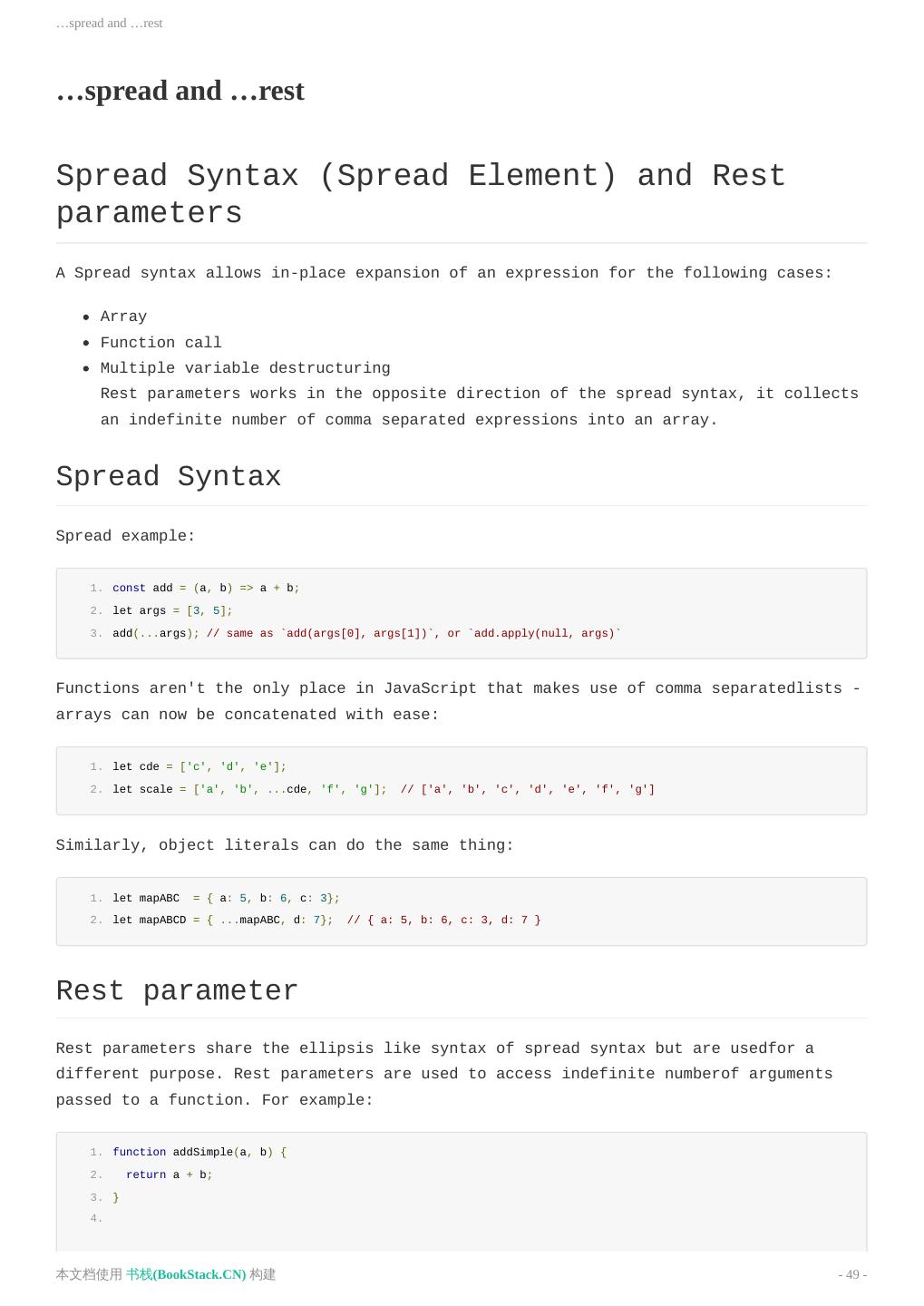
Task: Click the BookStack.CN link in the footer
Action: pos(186,1274)
